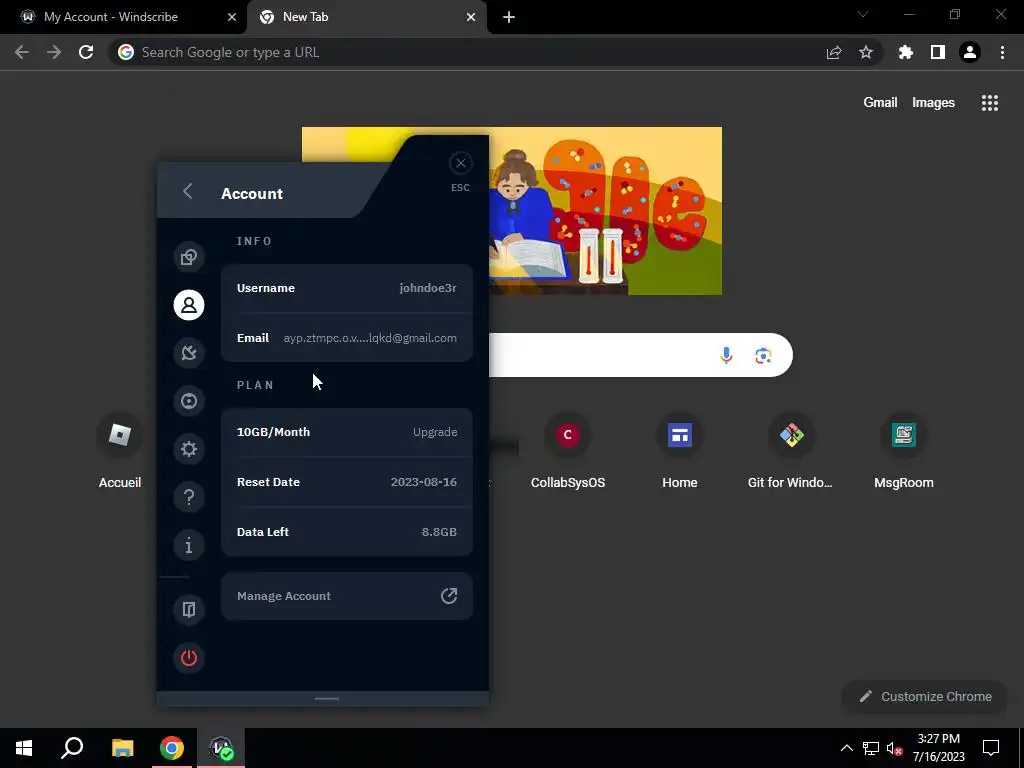Click the Log Out door icon
The width and height of the screenshot is (1024, 768).
[189, 609]
